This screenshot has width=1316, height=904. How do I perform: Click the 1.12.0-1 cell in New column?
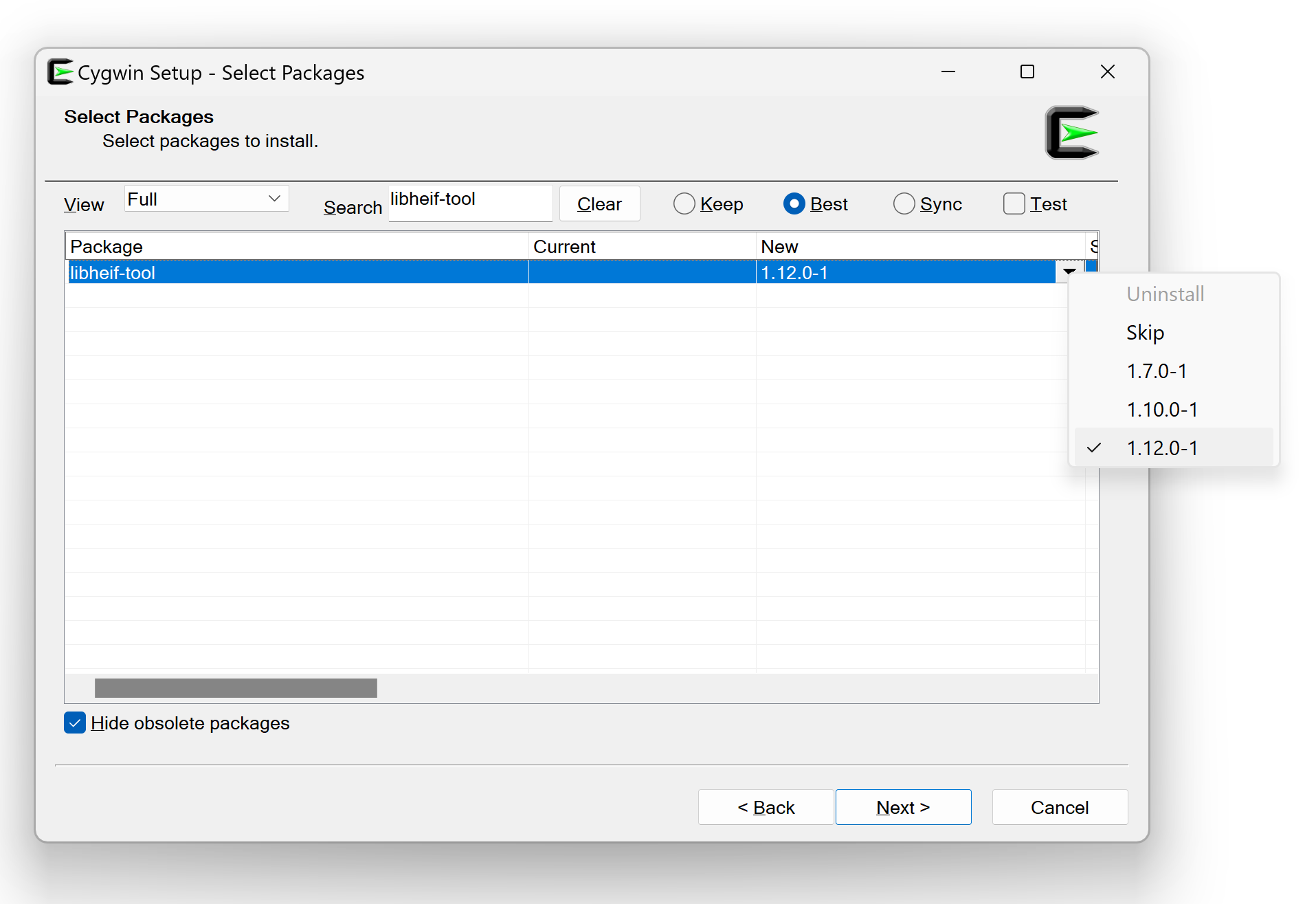906,272
